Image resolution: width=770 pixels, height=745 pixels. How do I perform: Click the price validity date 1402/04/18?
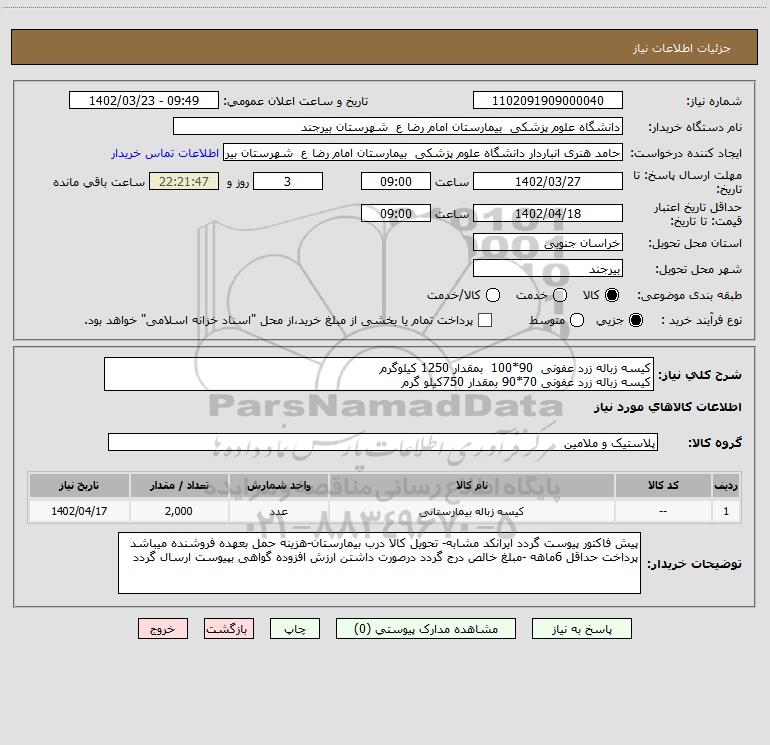[548, 213]
